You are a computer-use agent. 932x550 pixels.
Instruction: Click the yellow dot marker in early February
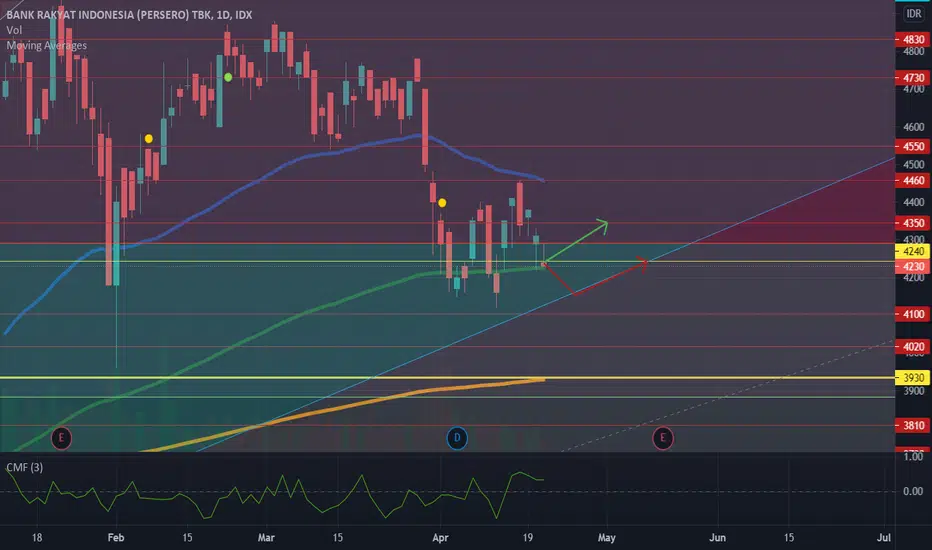[149, 139]
